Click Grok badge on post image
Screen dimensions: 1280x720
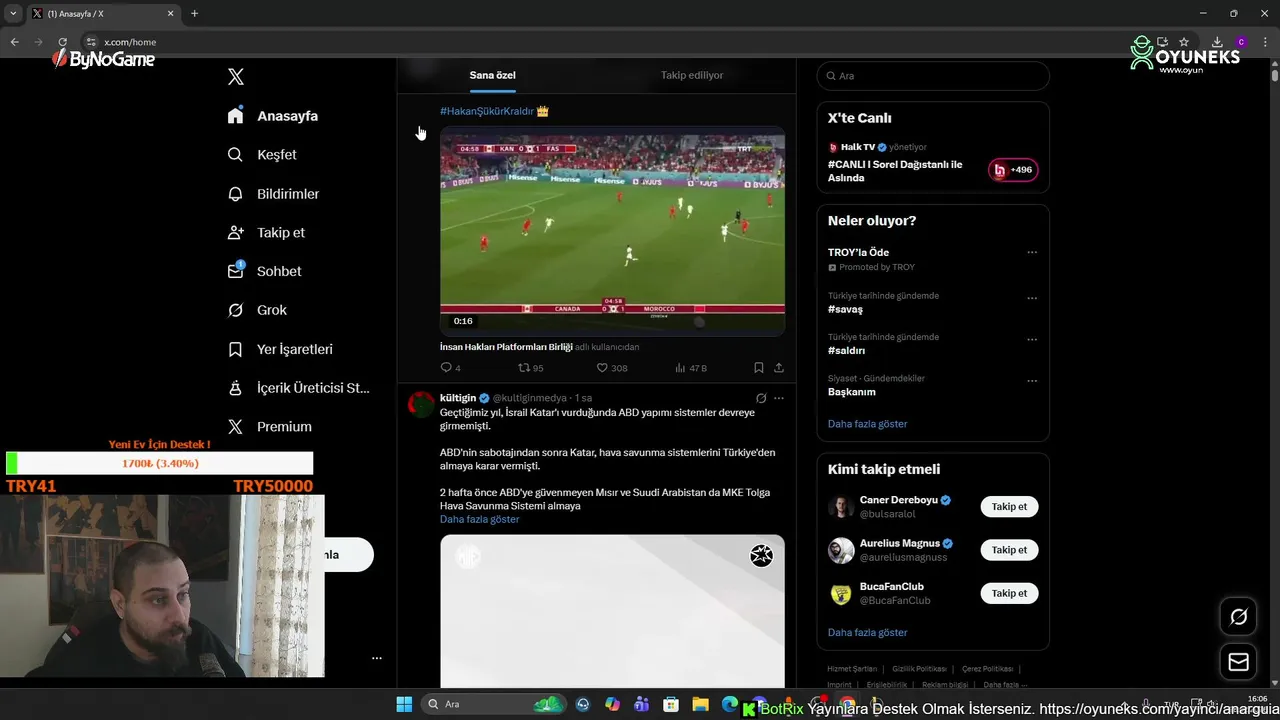point(762,556)
